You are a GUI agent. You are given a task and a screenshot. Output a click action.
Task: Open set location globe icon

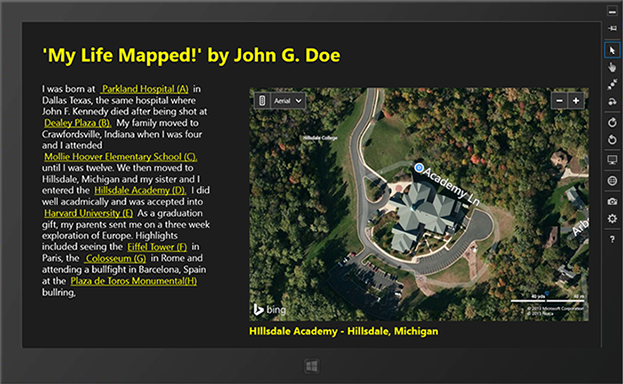point(612,180)
